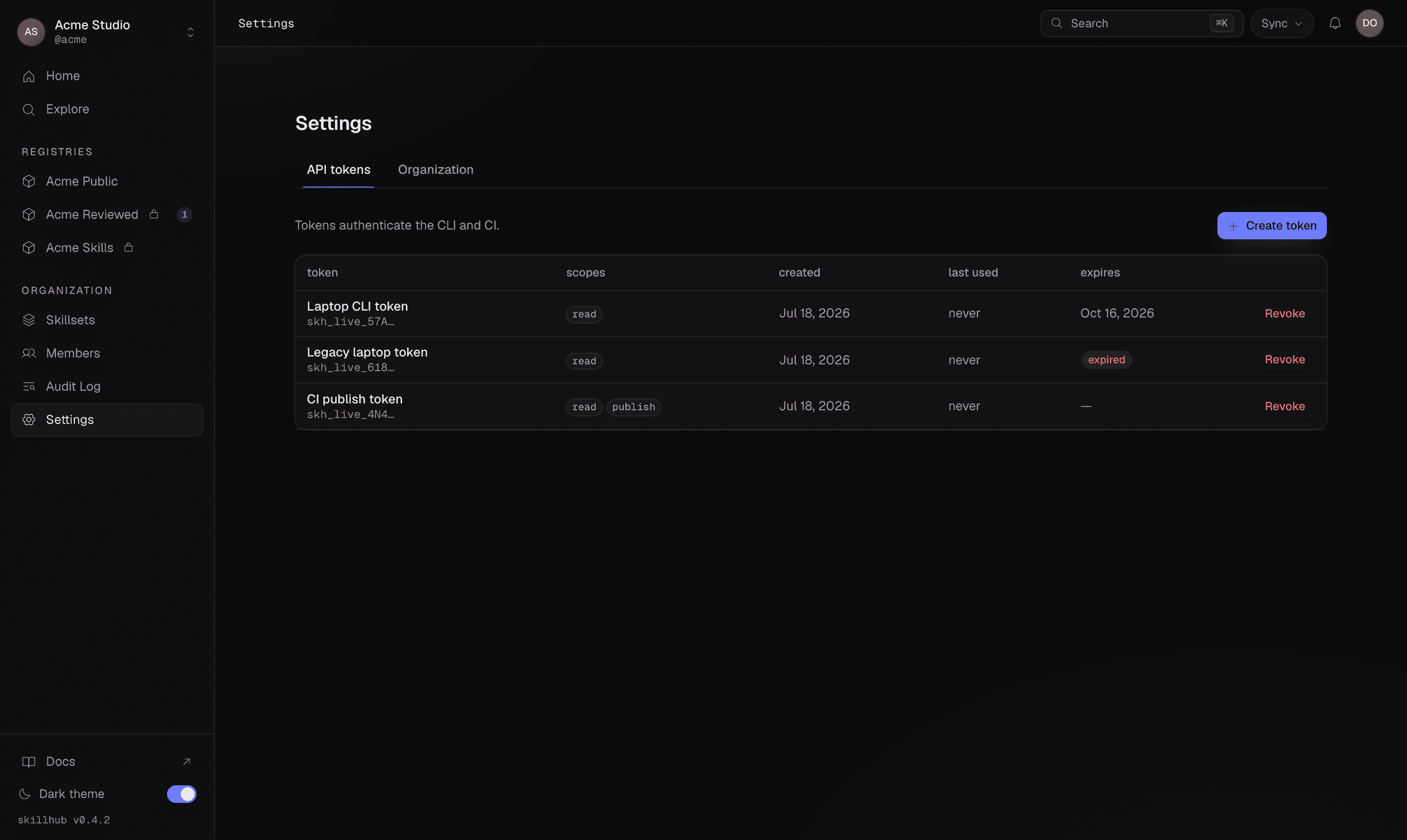Click the read scope chip on Legacy laptop token
Image resolution: width=1407 pixels, height=840 pixels.
tap(584, 361)
